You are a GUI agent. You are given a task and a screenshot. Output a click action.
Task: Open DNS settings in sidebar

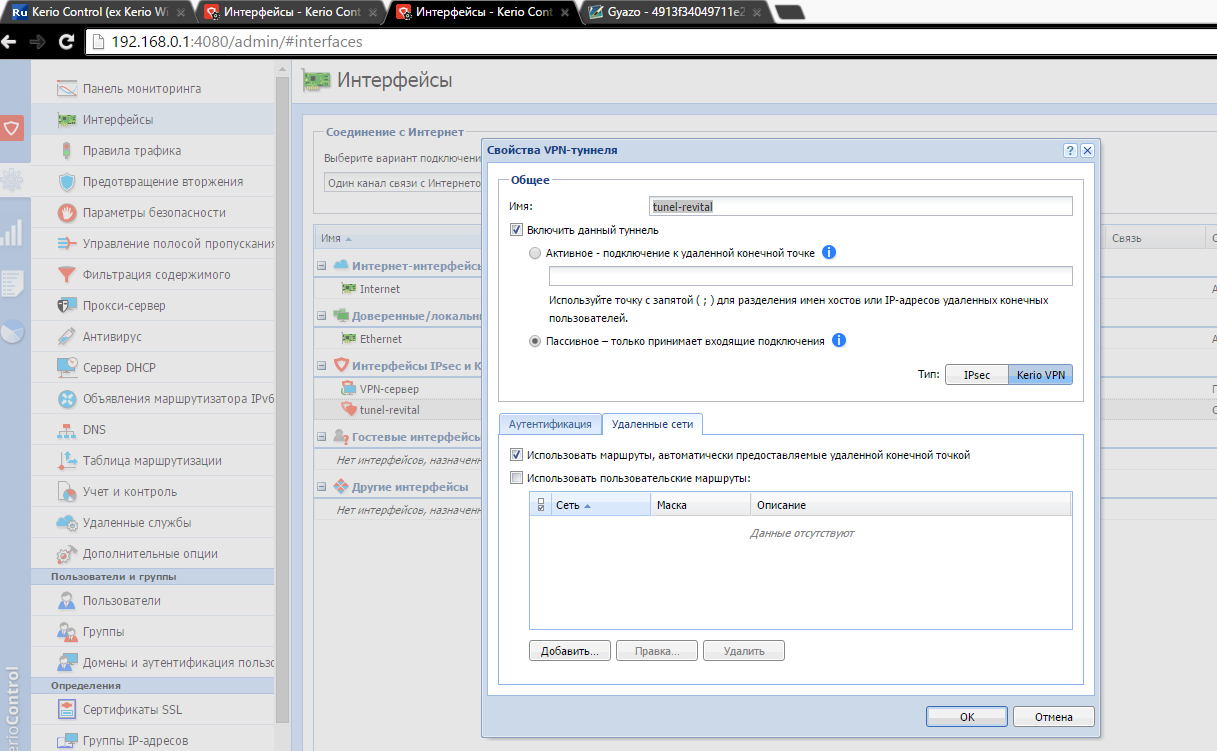[94, 430]
